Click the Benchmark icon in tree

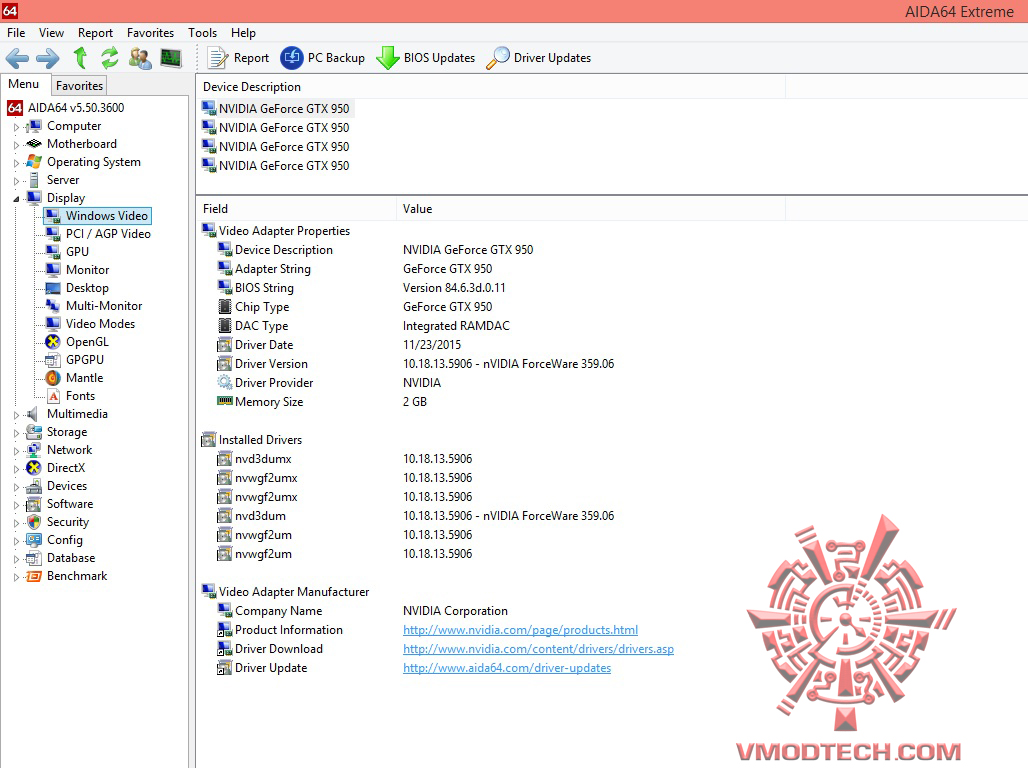pyautogui.click(x=34, y=576)
